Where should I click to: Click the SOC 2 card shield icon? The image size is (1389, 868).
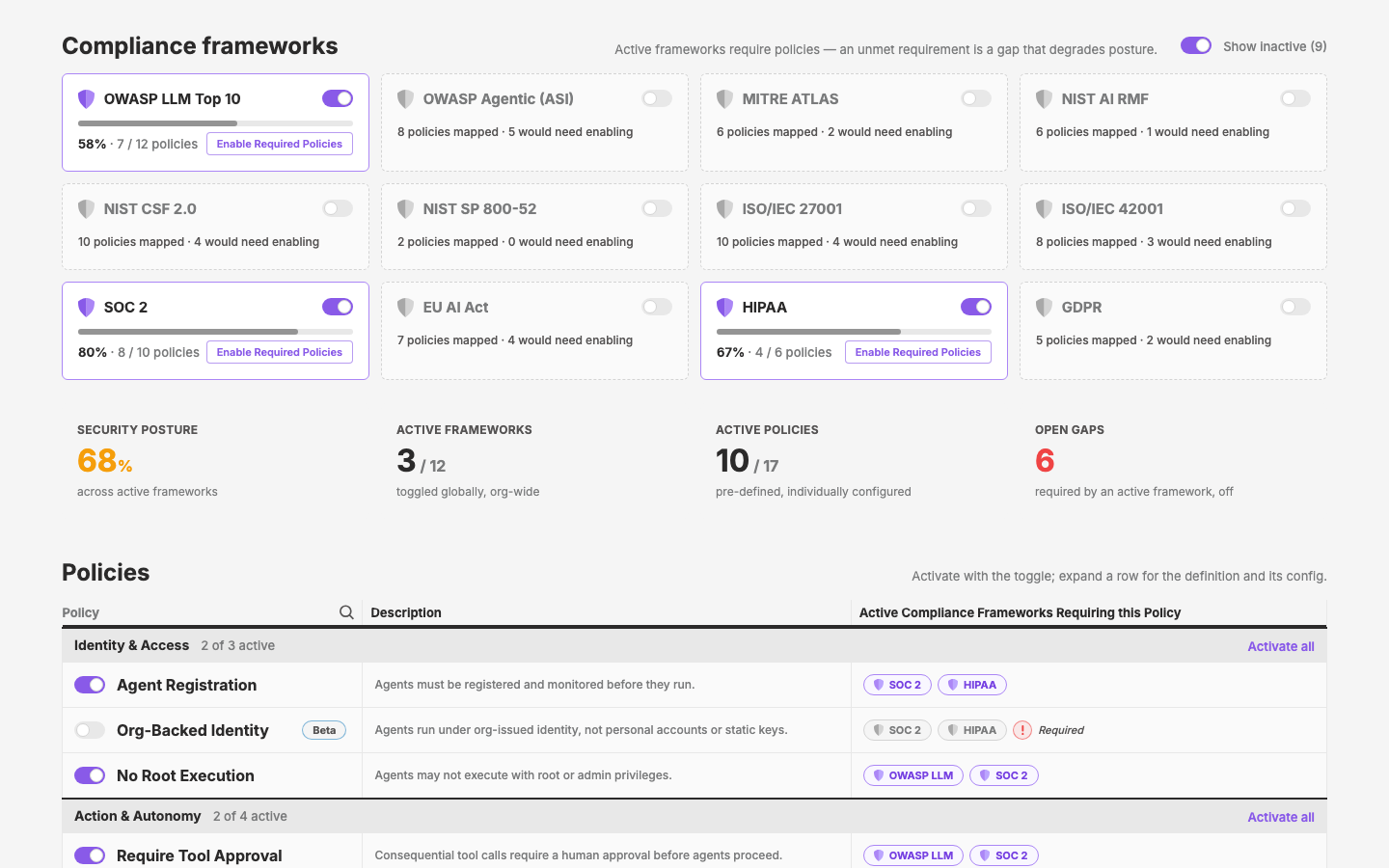[x=86, y=307]
